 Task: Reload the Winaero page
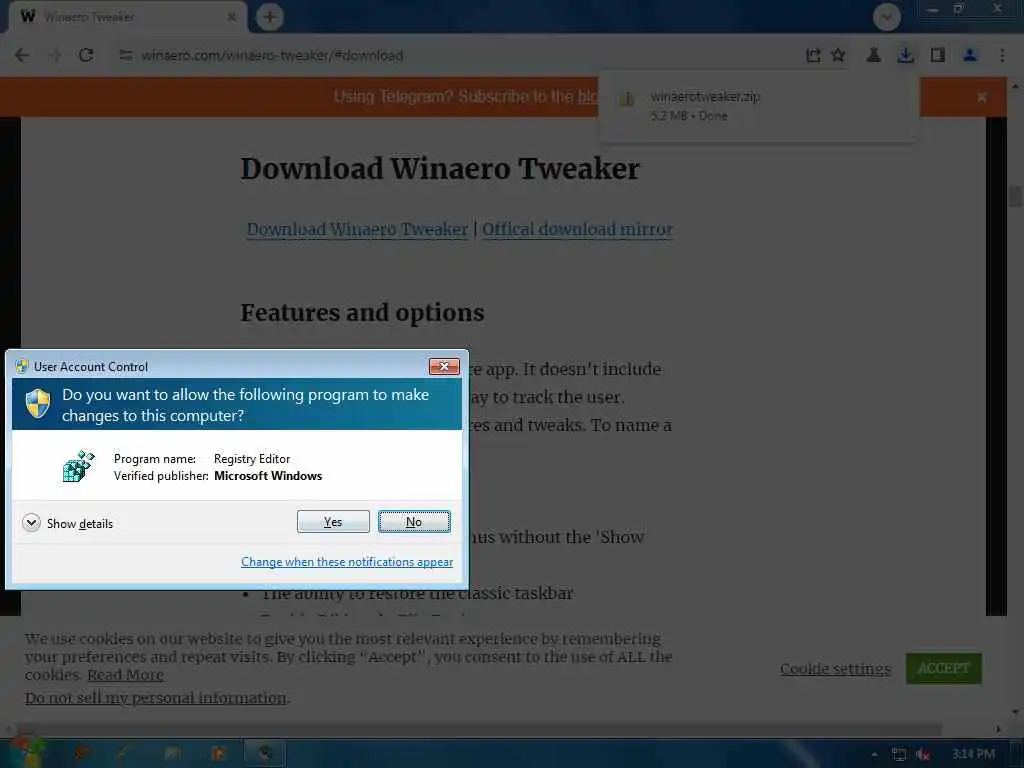pyautogui.click(x=86, y=56)
